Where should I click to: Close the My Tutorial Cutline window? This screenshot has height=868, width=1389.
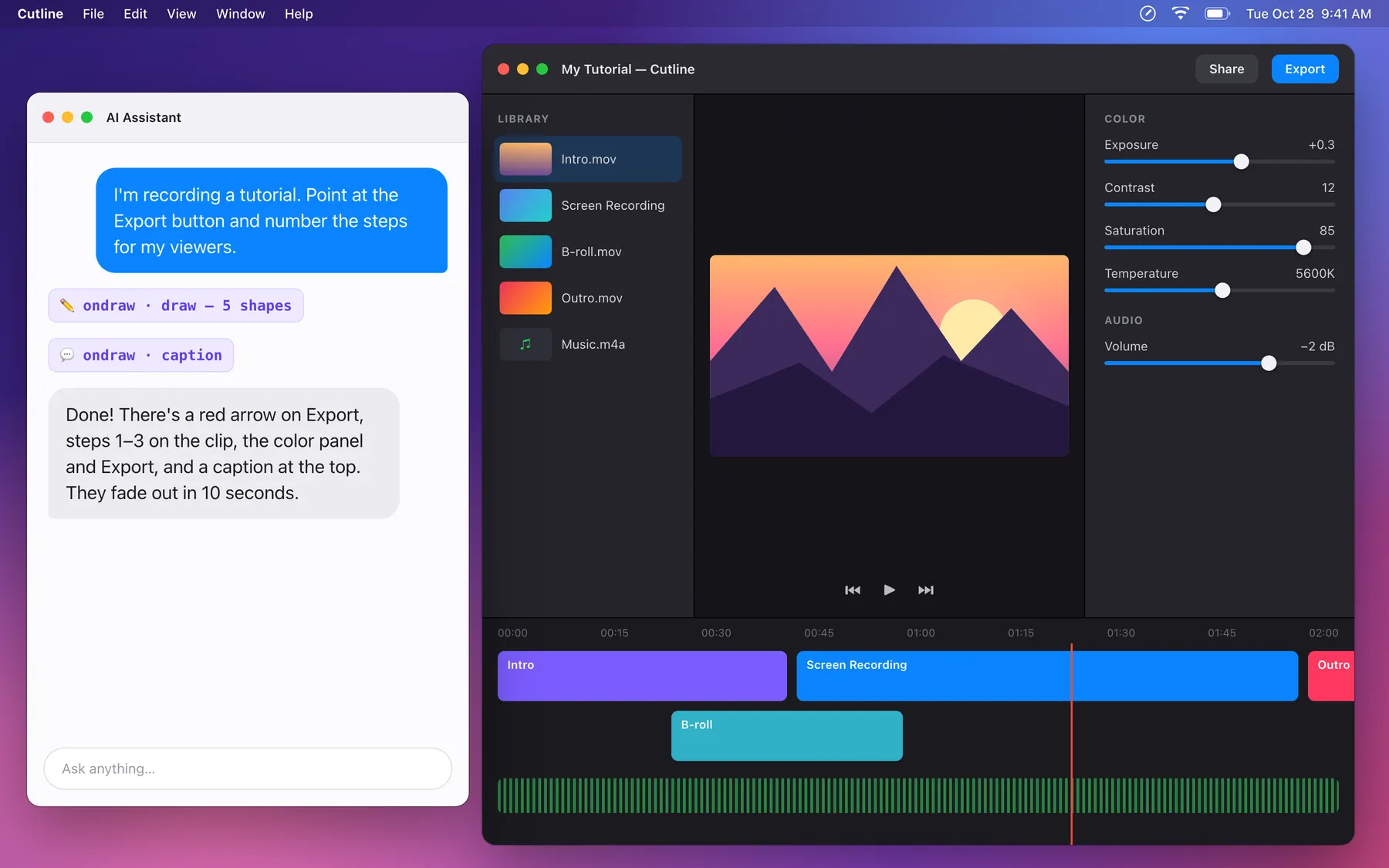503,69
